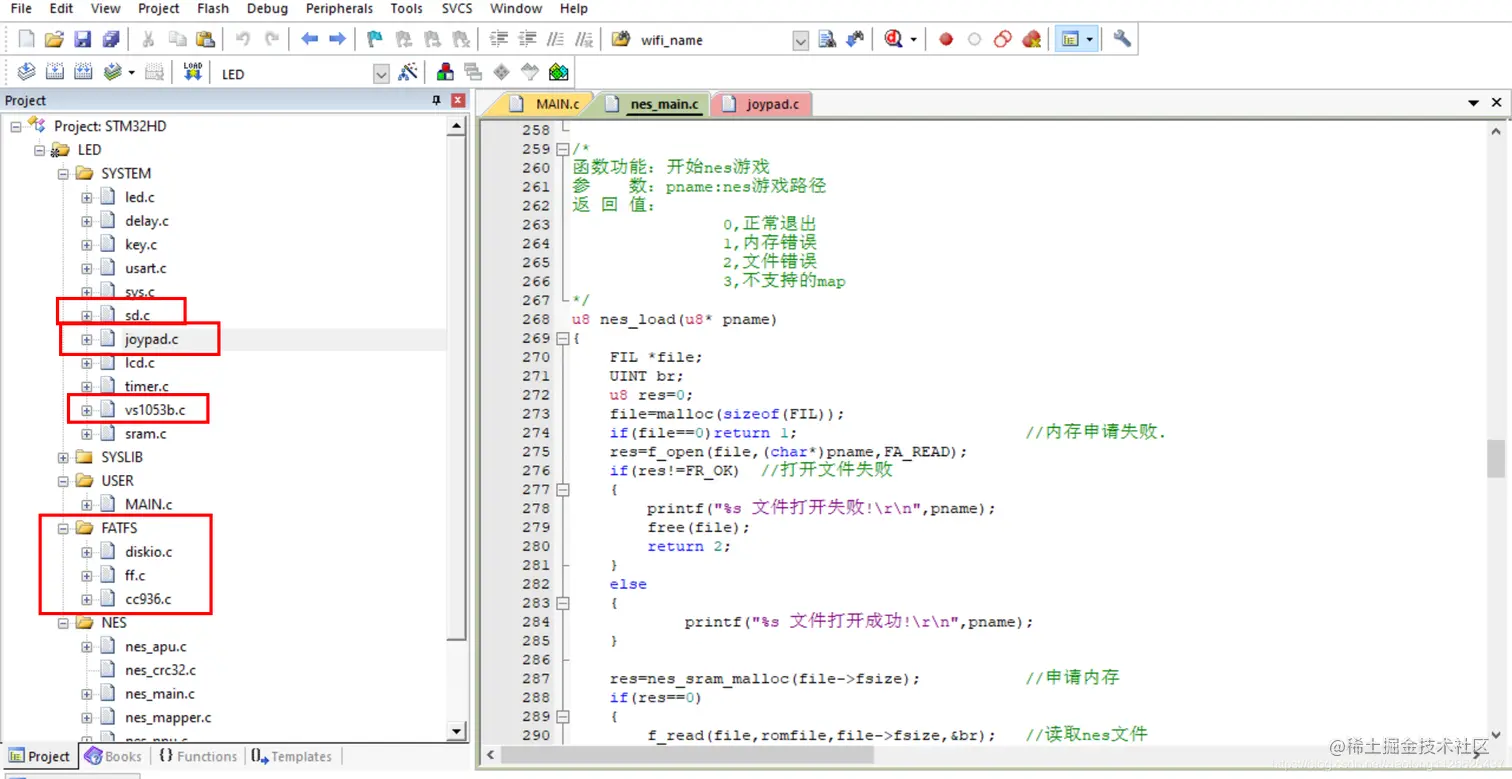Viewport: 1512px width, 779px height.
Task: Open Manage Project Items colored boxes icon
Action: point(445,72)
